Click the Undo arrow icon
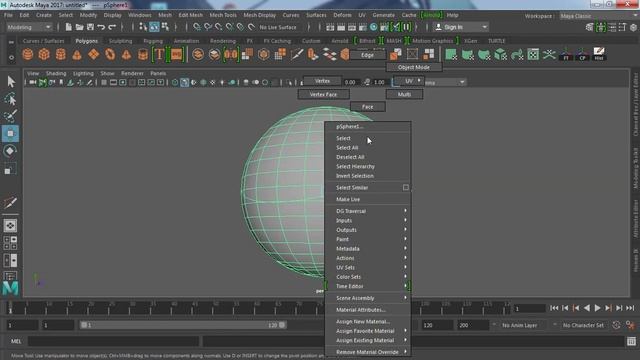 pos(101,27)
